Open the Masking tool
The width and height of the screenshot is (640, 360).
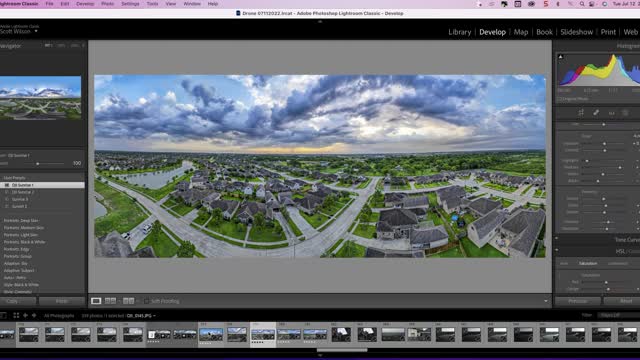coord(625,113)
